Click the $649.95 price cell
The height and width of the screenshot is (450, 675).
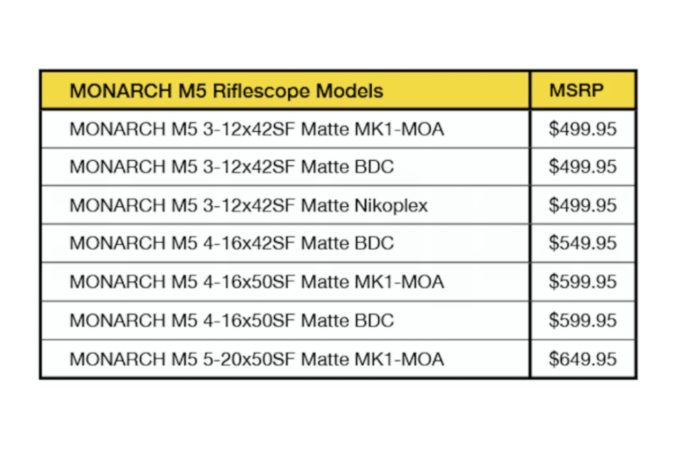pos(582,359)
